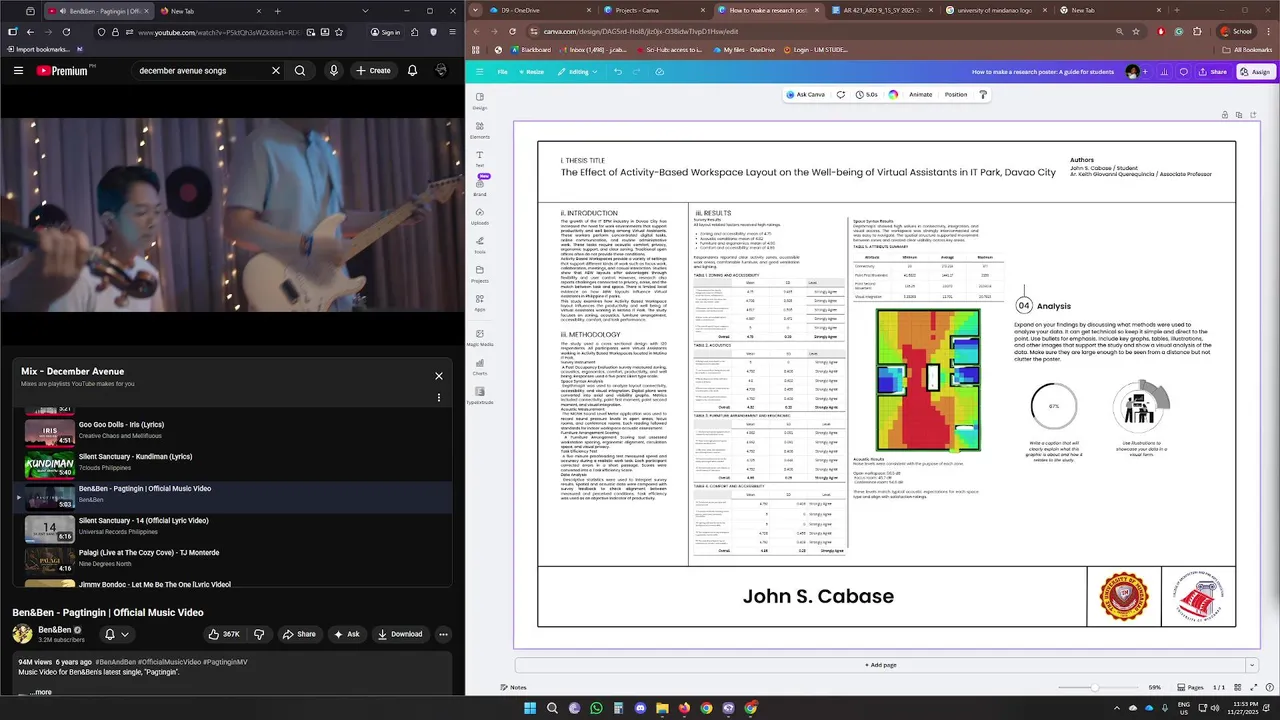Toggle the Ben&Ben channel notification bell dropdown
The height and width of the screenshot is (720, 1280).
pos(116,634)
